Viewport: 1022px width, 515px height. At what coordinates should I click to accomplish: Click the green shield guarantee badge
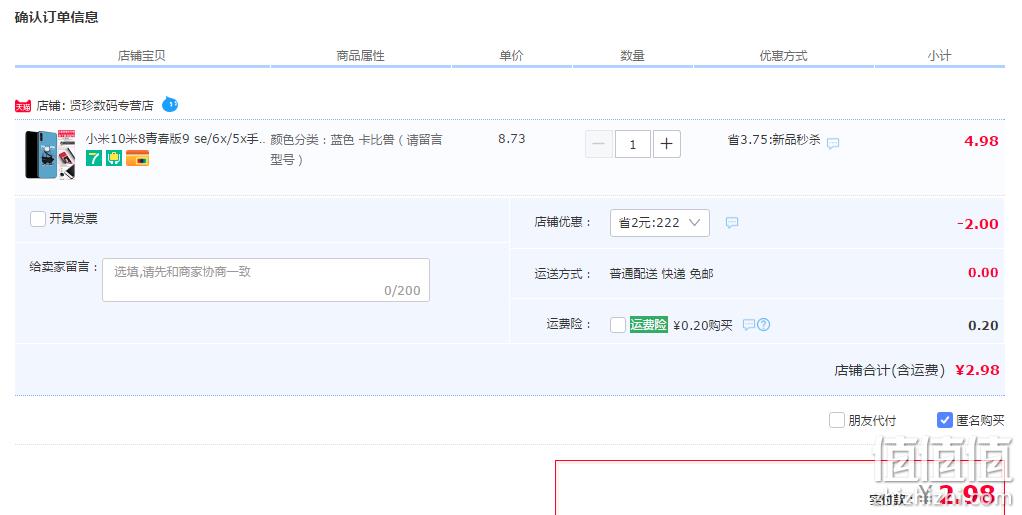click(114, 158)
